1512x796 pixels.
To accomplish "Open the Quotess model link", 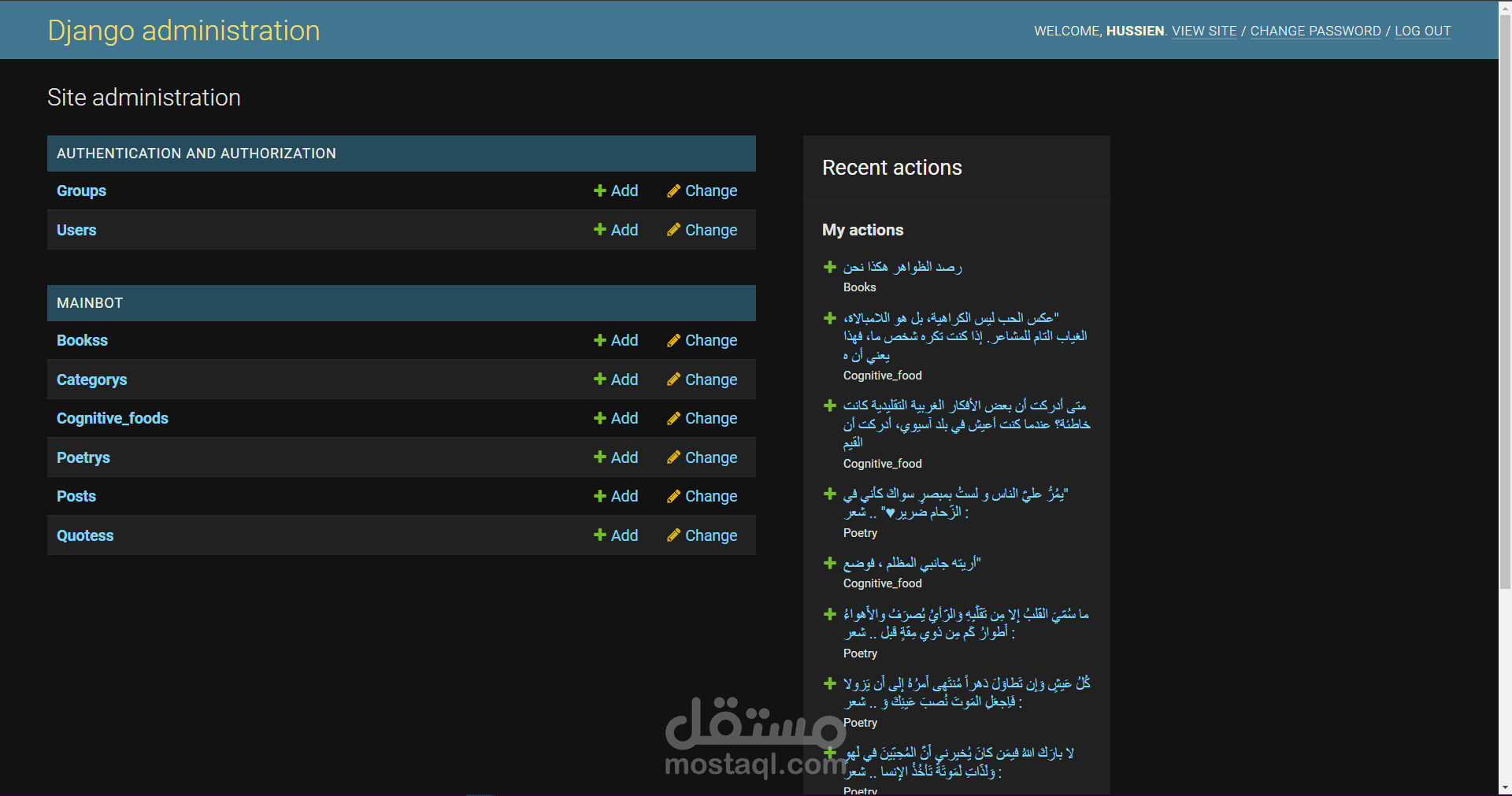I will pyautogui.click(x=85, y=535).
